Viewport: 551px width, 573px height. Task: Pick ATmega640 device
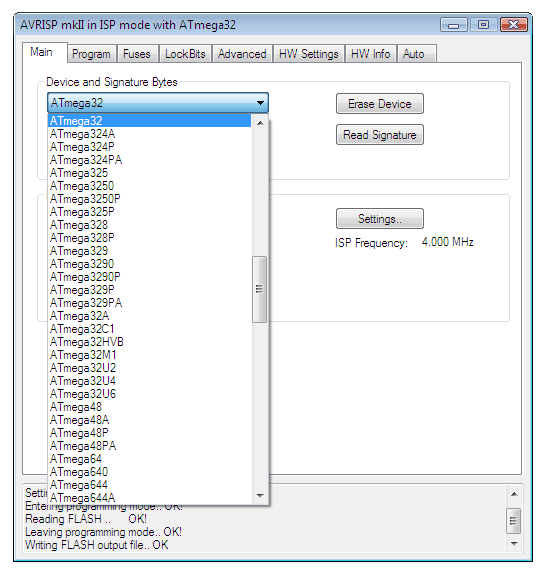click(x=149, y=472)
